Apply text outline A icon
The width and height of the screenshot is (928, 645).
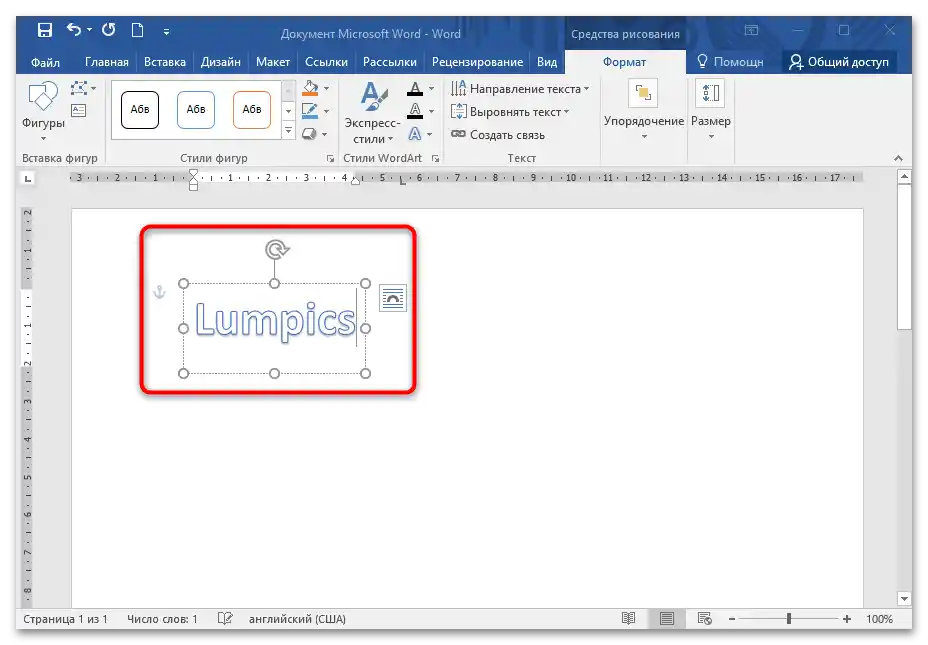(x=415, y=111)
